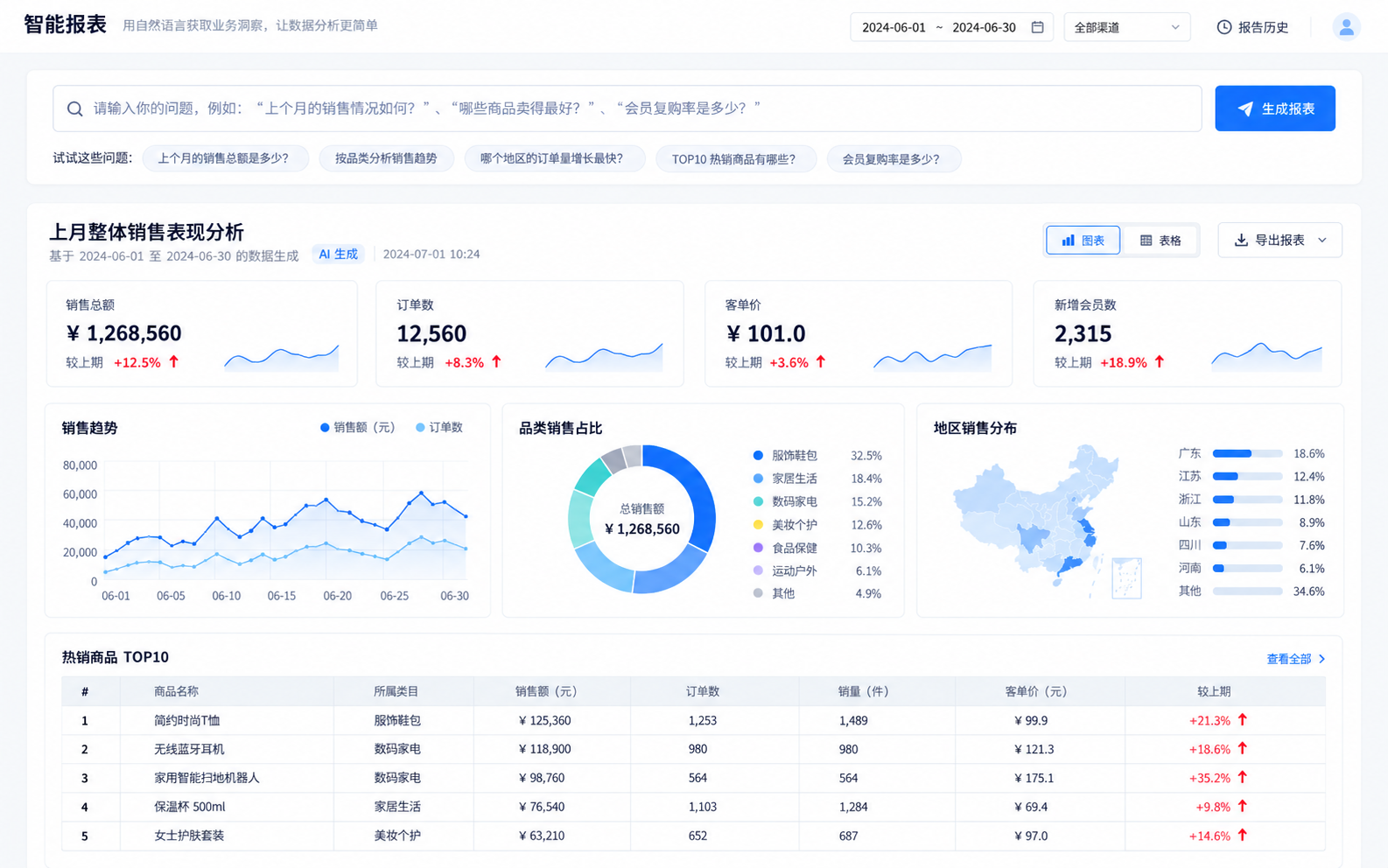Click the red up arrow beside +12.5%

click(173, 361)
